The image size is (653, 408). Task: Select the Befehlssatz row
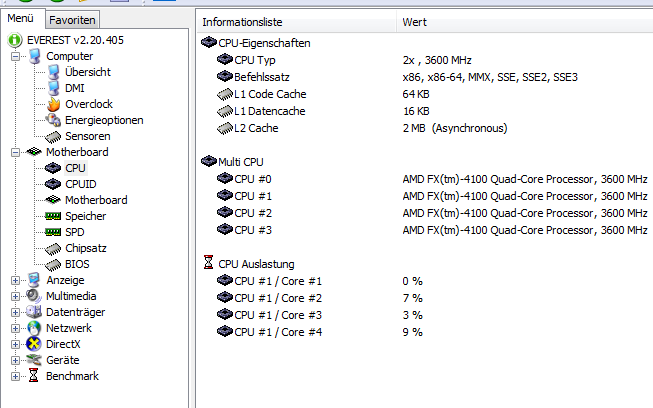425,77
